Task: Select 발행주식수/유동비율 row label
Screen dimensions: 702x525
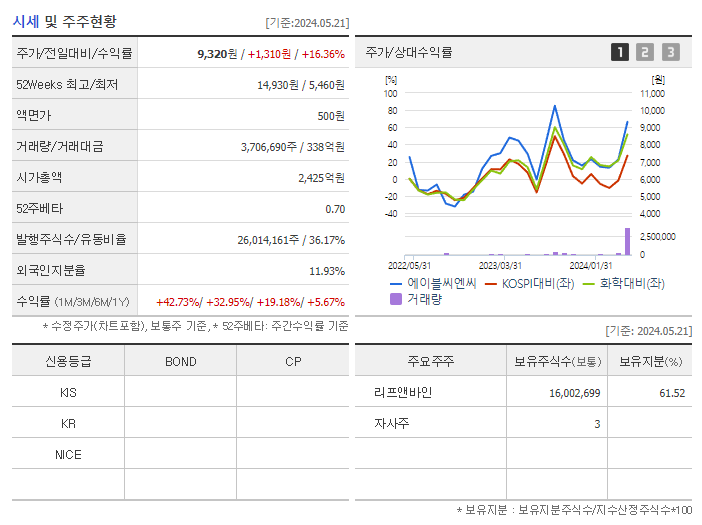Action: click(x=71, y=239)
